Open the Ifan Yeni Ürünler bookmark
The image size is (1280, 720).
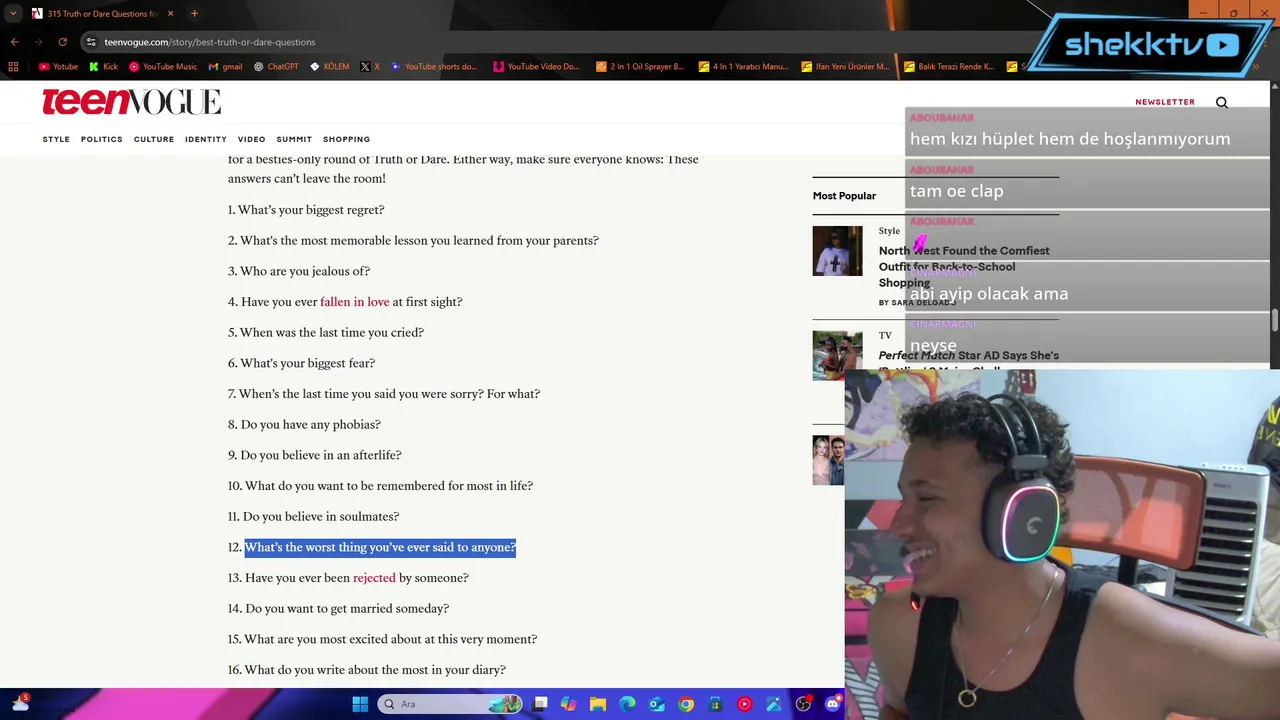point(846,67)
